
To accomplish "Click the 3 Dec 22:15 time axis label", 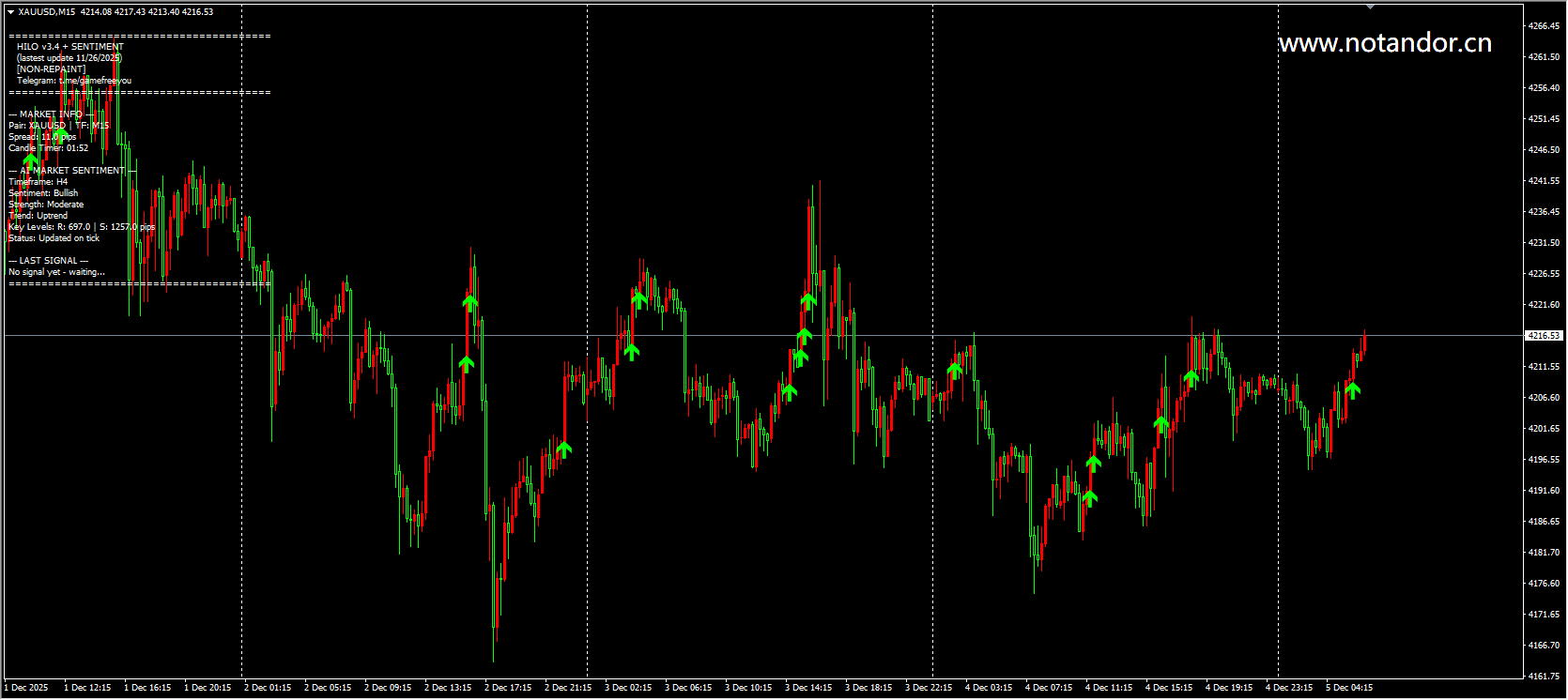I will [929, 688].
